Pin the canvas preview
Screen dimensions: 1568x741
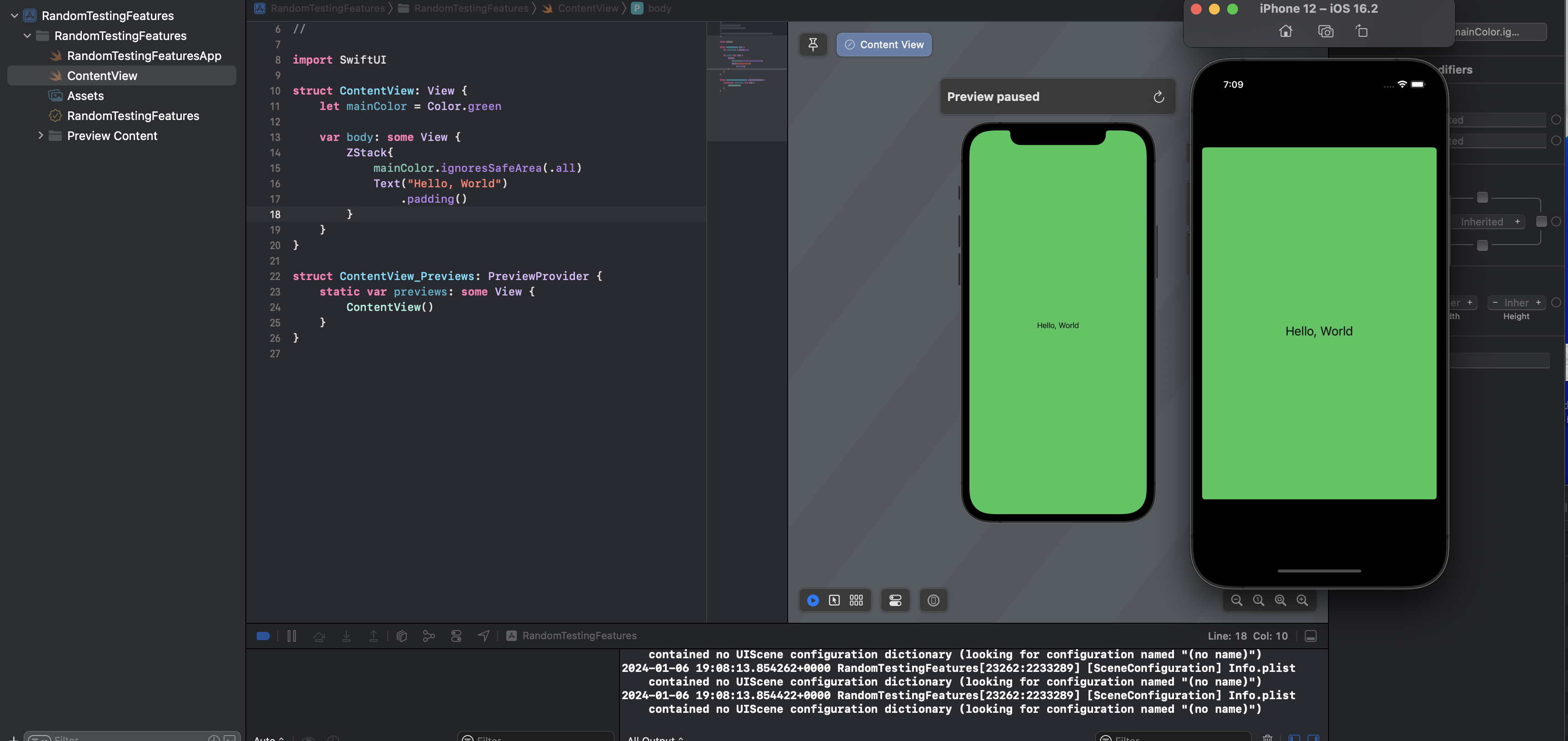point(813,45)
